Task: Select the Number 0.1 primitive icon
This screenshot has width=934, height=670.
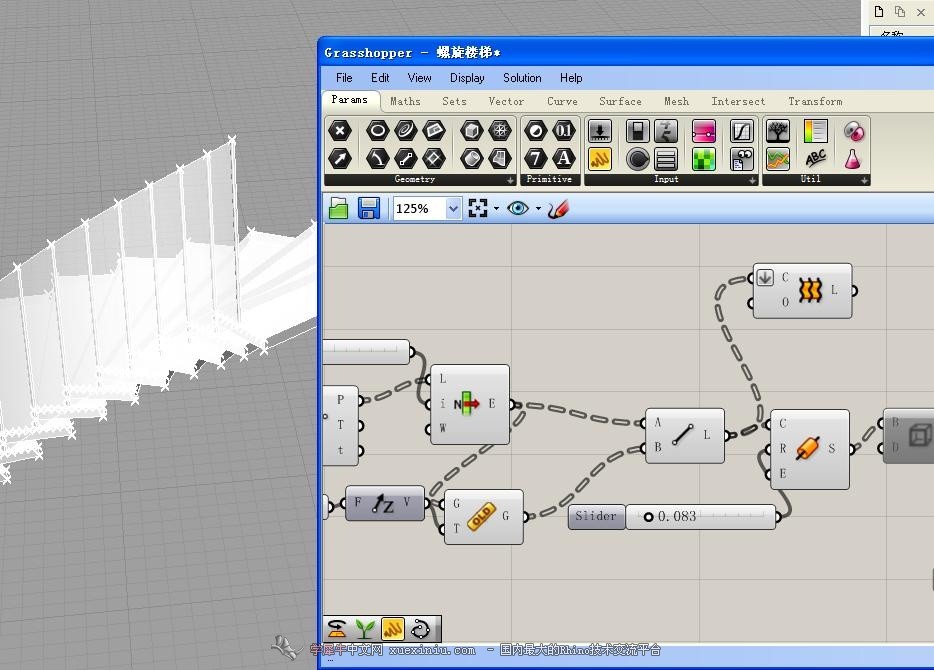Action: 563,130
